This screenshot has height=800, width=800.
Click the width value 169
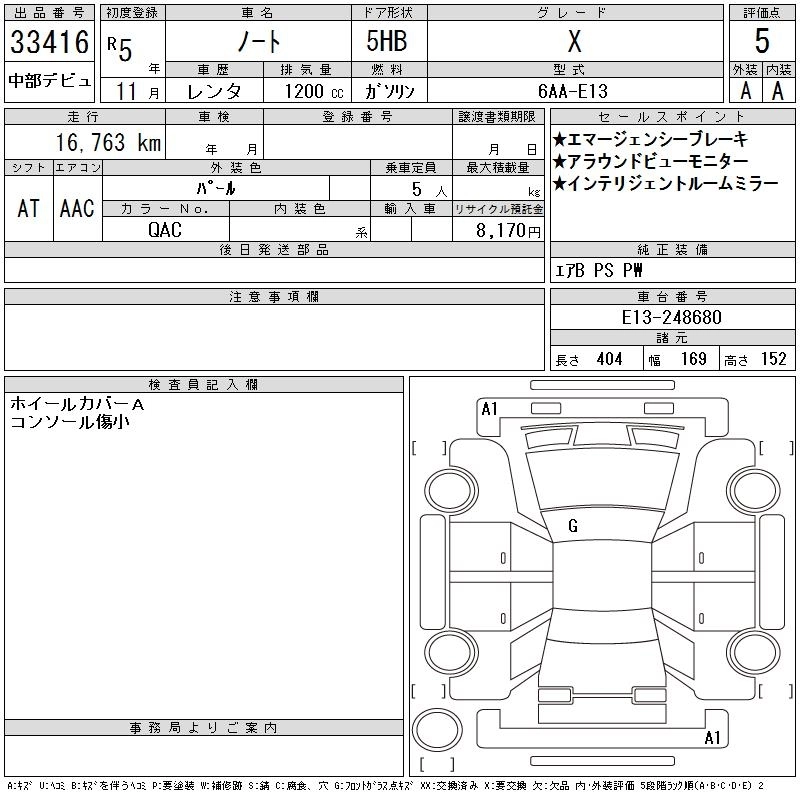[x=693, y=359]
